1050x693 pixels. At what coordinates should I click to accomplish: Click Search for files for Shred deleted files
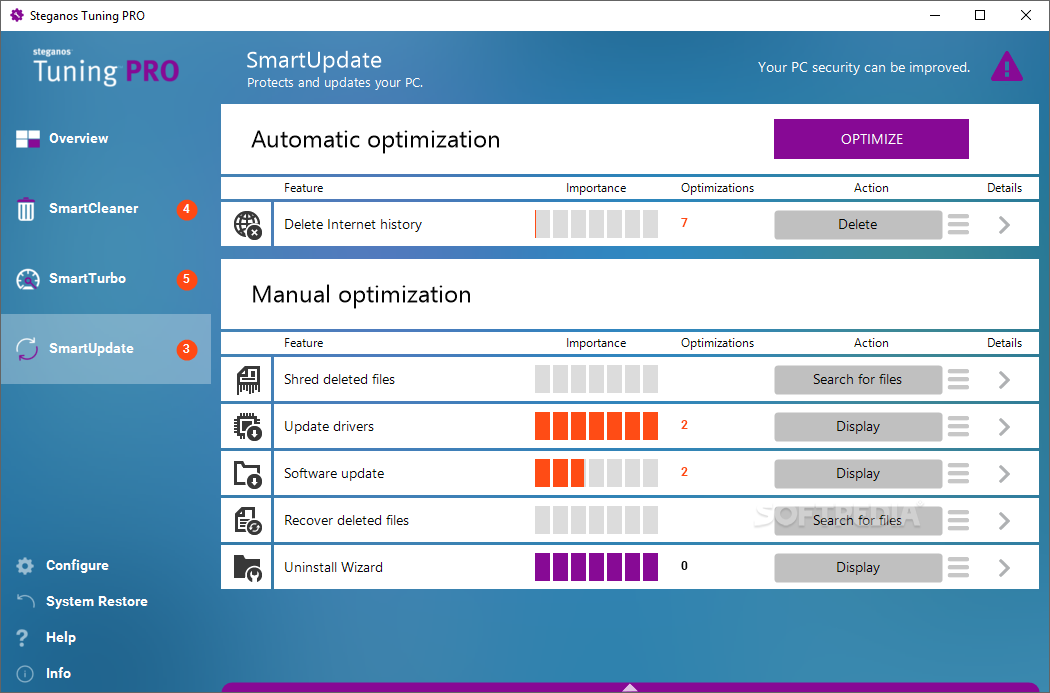click(858, 380)
